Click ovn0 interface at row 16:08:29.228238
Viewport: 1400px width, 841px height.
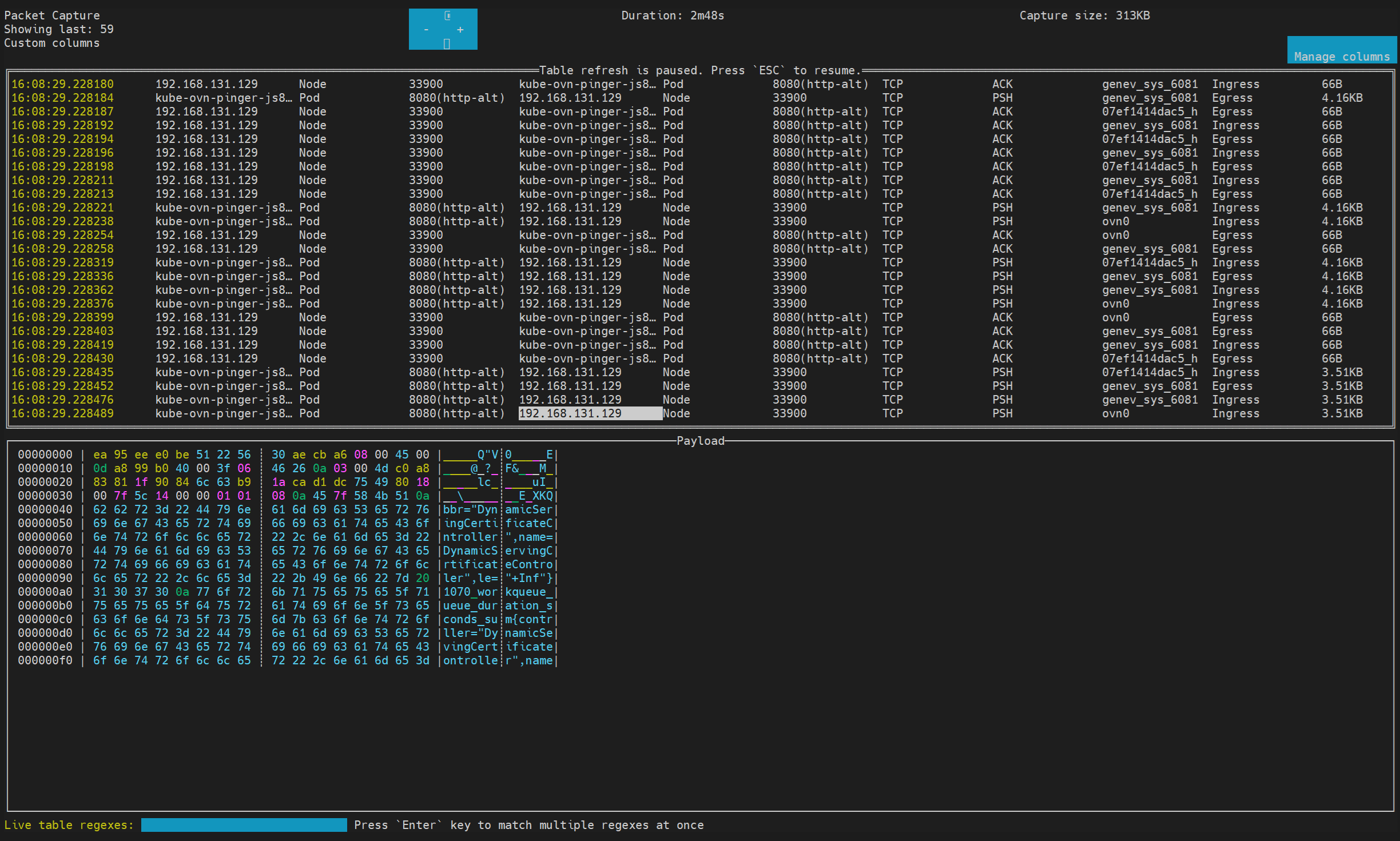coord(1115,221)
